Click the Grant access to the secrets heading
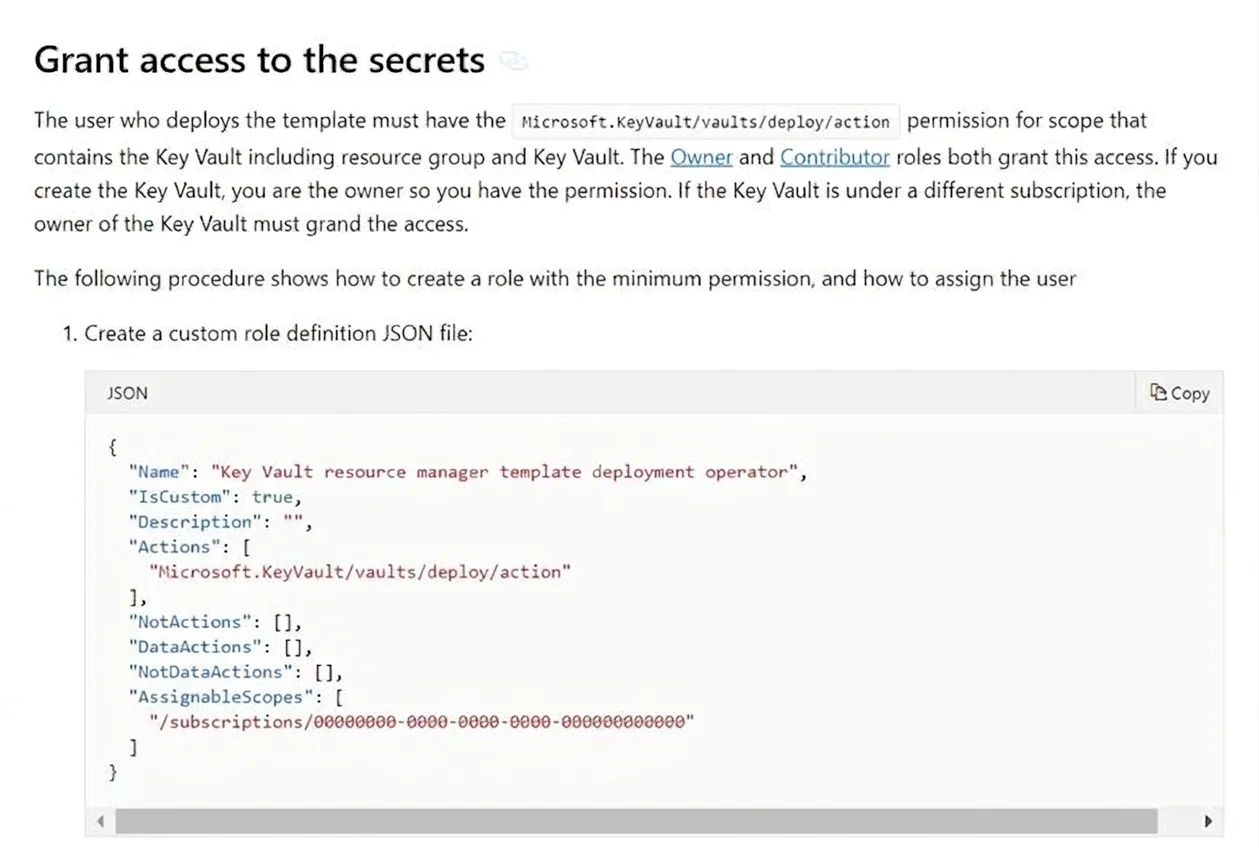This screenshot has width=1259, height=848. click(x=259, y=60)
